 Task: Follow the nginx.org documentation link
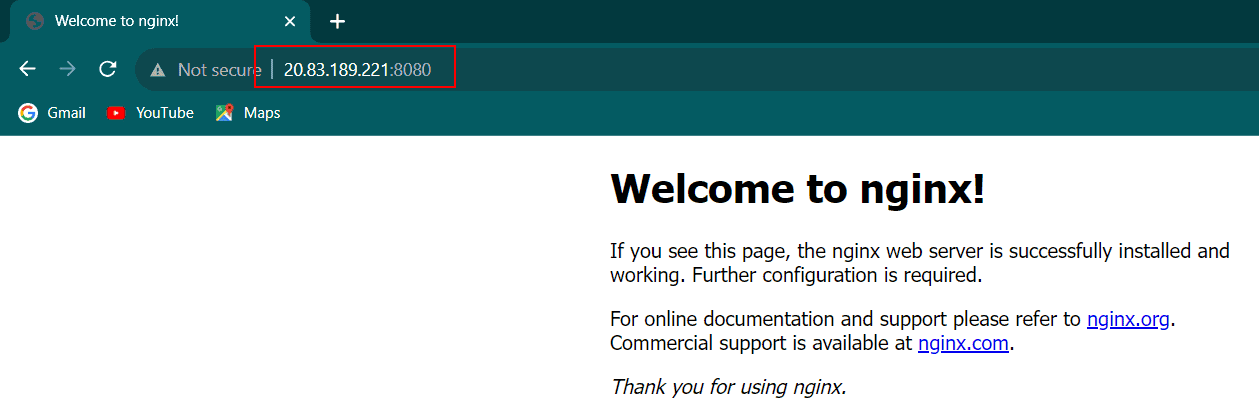coord(1128,320)
